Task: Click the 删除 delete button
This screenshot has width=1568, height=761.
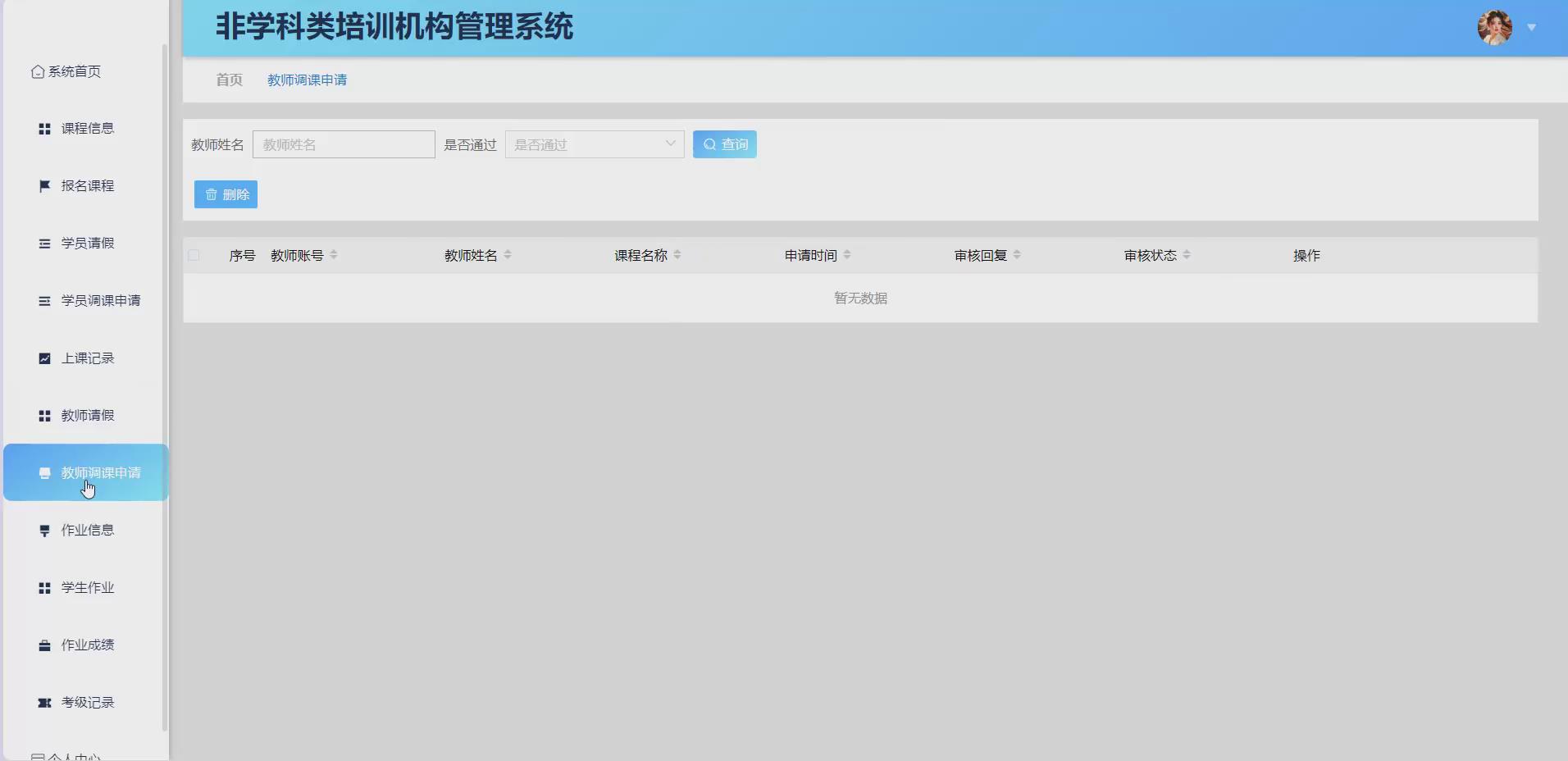Action: point(226,194)
